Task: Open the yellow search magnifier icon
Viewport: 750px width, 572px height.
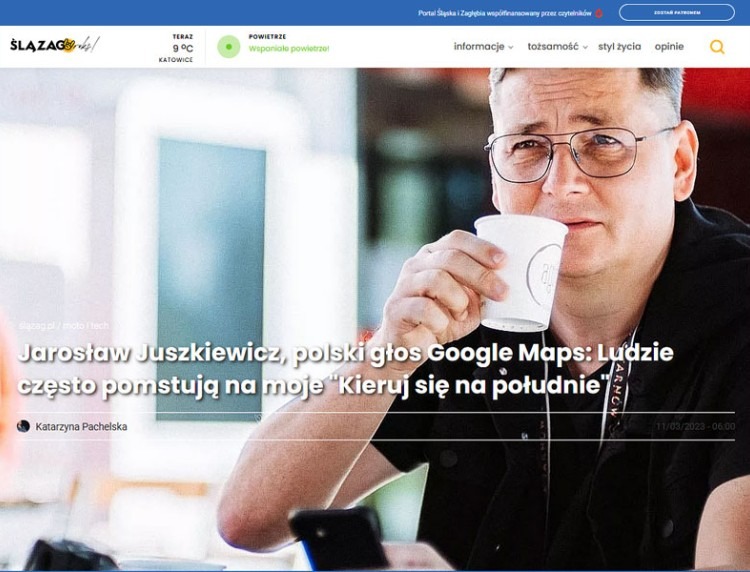Action: pyautogui.click(x=717, y=47)
